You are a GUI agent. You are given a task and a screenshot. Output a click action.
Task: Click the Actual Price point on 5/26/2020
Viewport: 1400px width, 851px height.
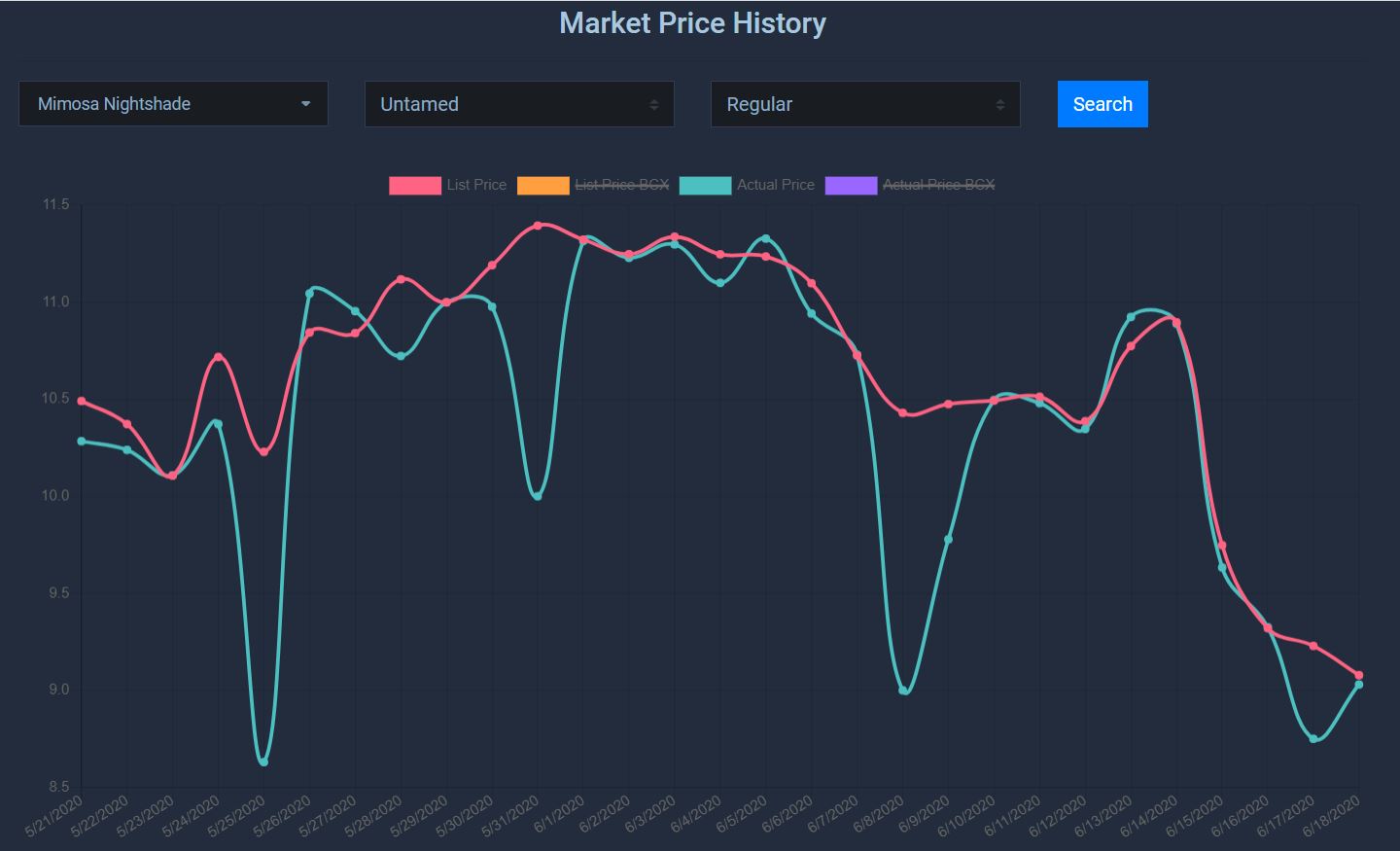click(x=310, y=293)
